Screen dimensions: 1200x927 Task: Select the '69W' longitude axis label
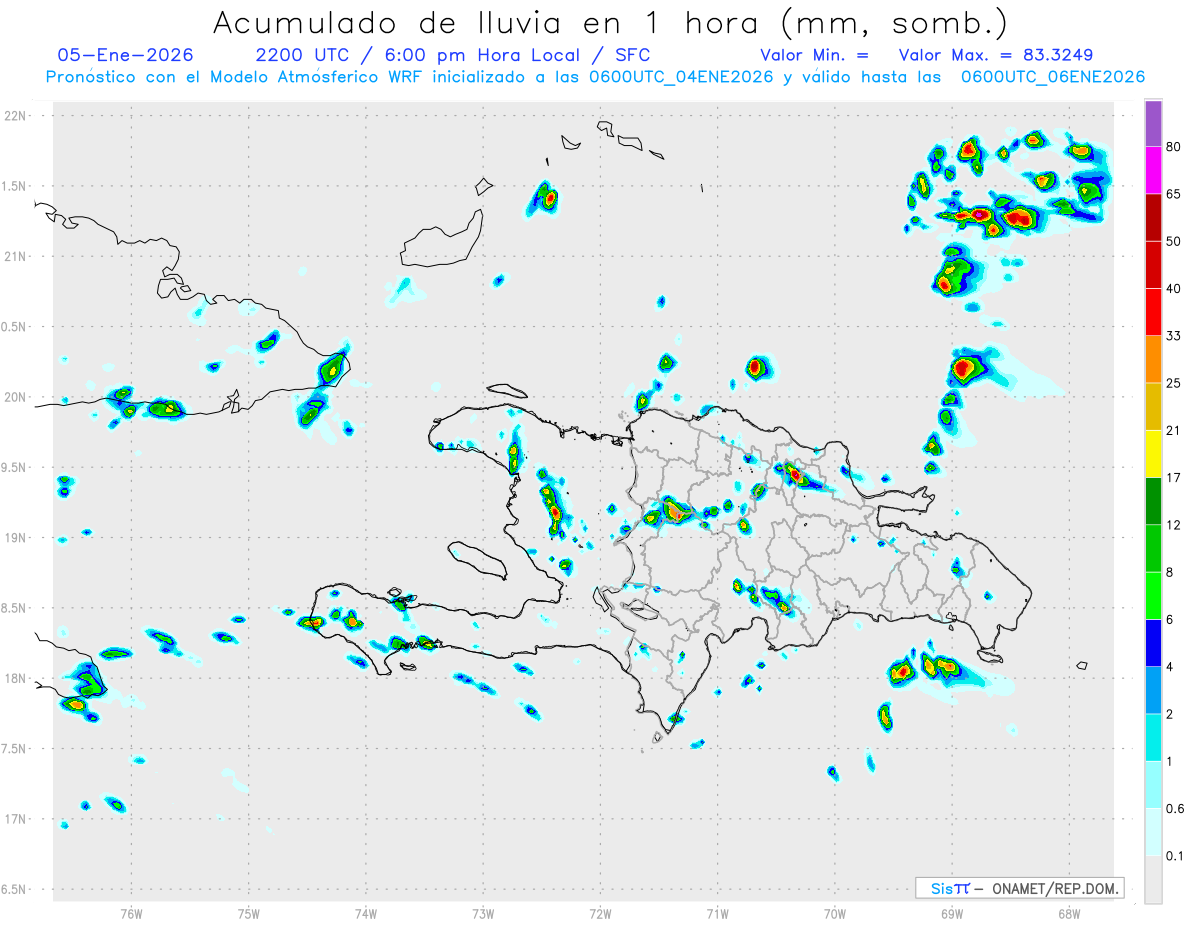[x=952, y=914]
